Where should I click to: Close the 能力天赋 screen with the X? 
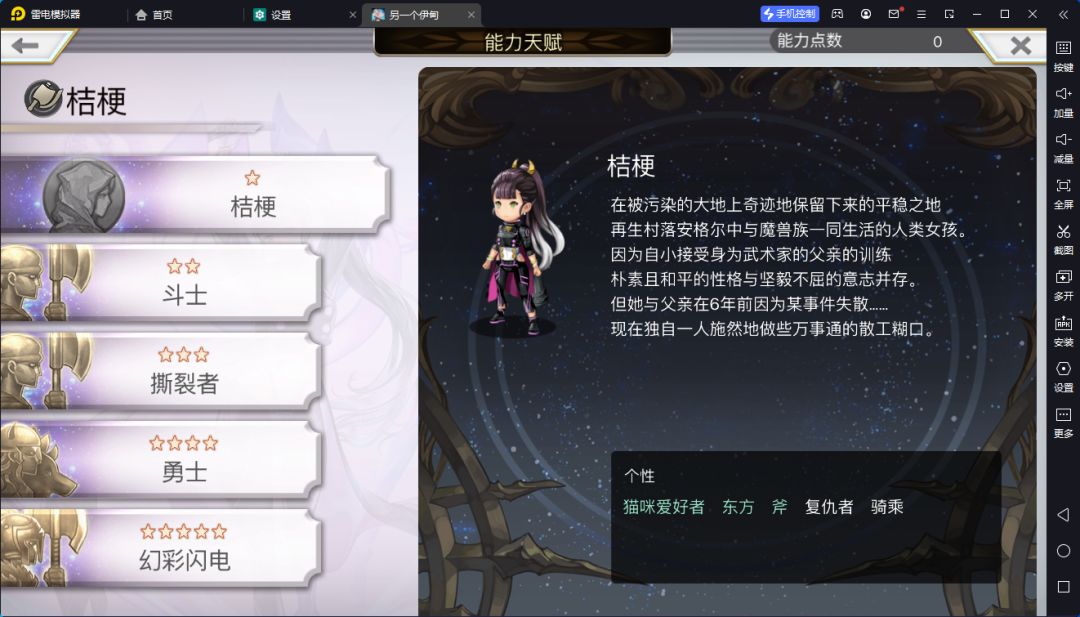(1020, 45)
